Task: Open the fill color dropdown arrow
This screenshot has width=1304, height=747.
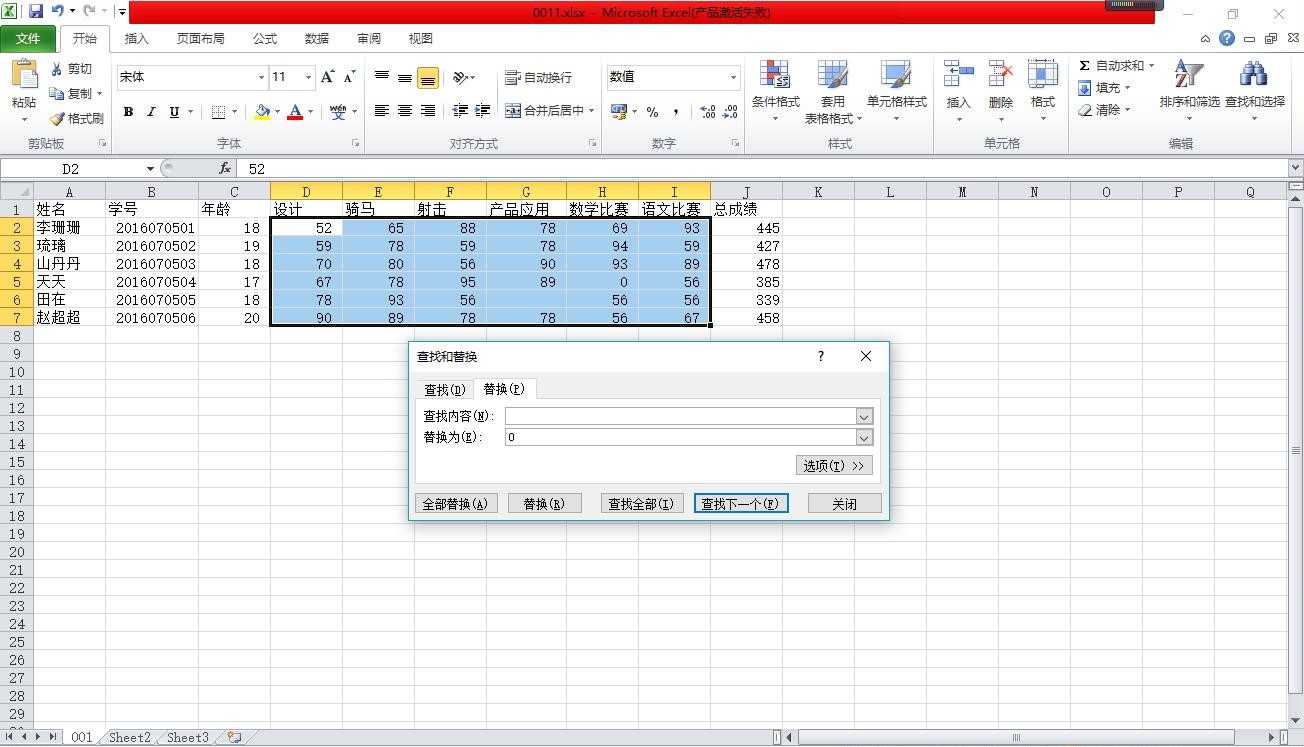Action: tap(277, 112)
